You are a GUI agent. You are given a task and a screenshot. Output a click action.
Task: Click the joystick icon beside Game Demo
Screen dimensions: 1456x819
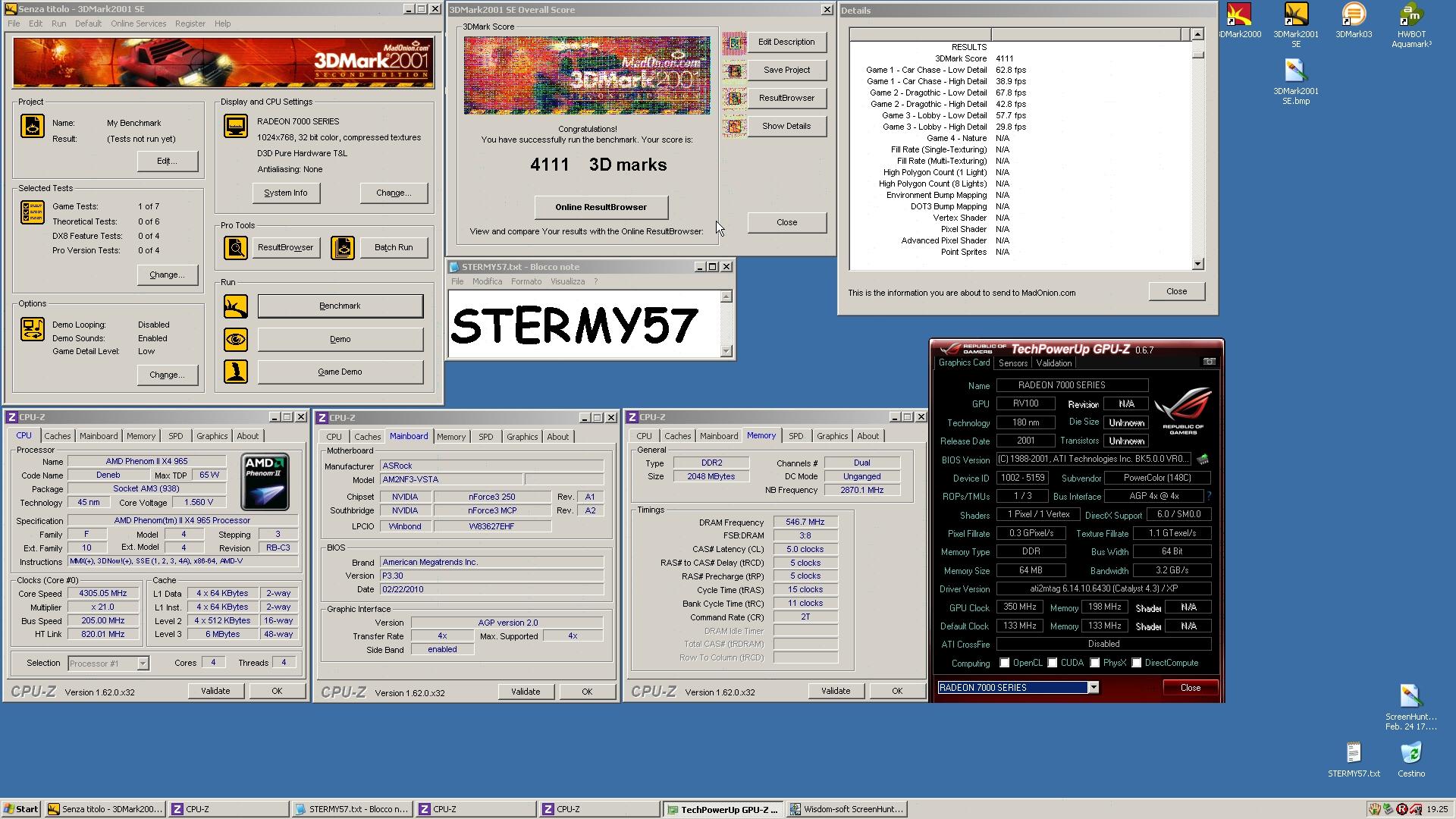click(236, 372)
